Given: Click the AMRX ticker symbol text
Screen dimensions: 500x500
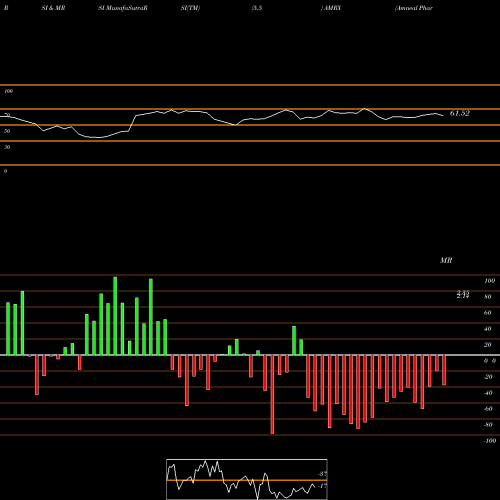Looking at the screenshot, I should point(331,8).
